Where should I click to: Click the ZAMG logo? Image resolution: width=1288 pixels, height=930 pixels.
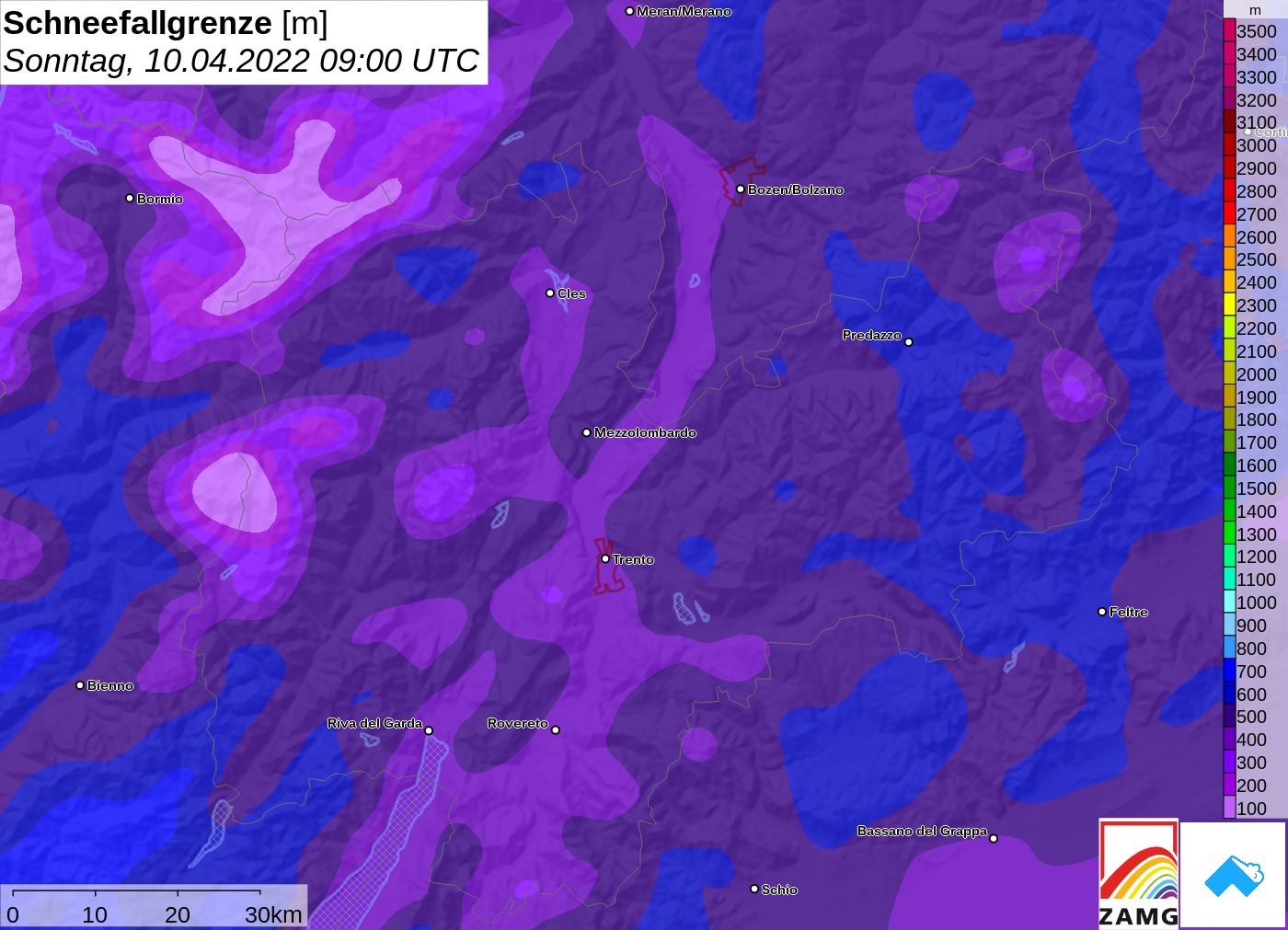[1138, 874]
